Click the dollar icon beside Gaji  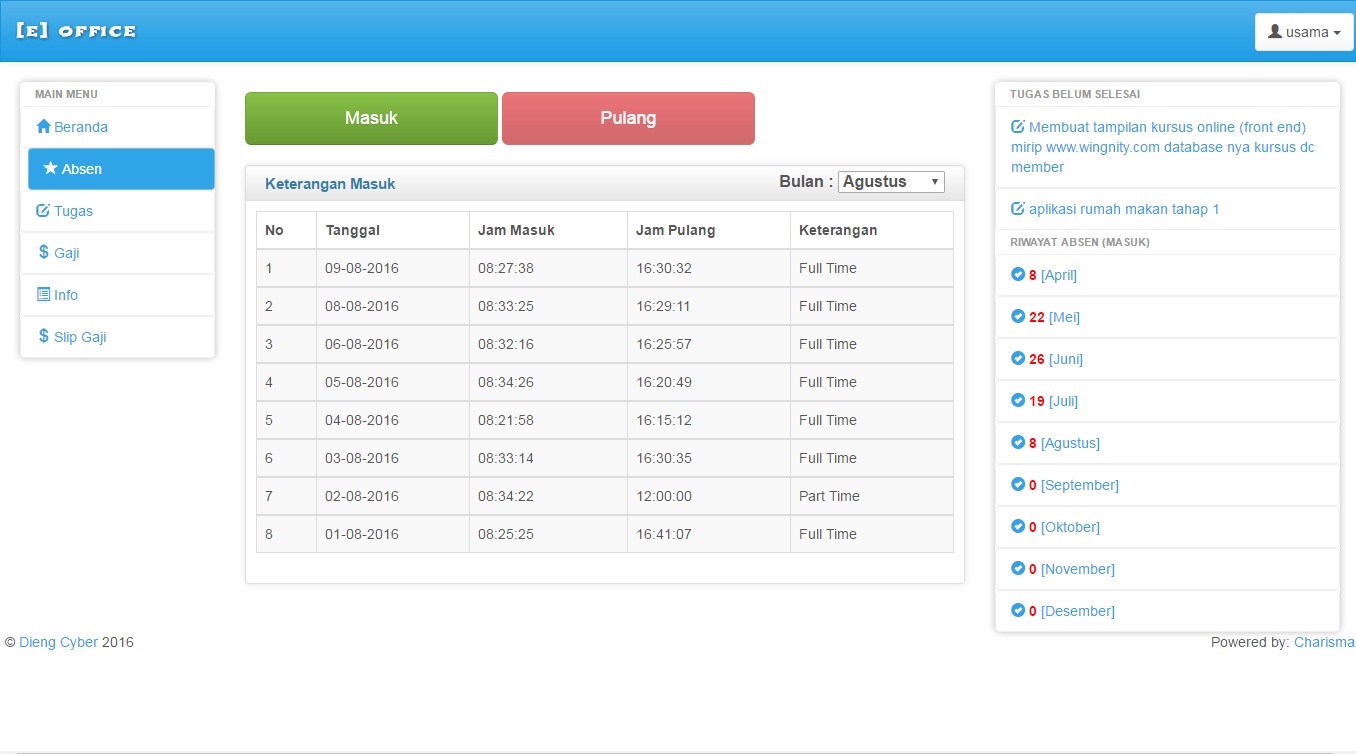pos(44,253)
